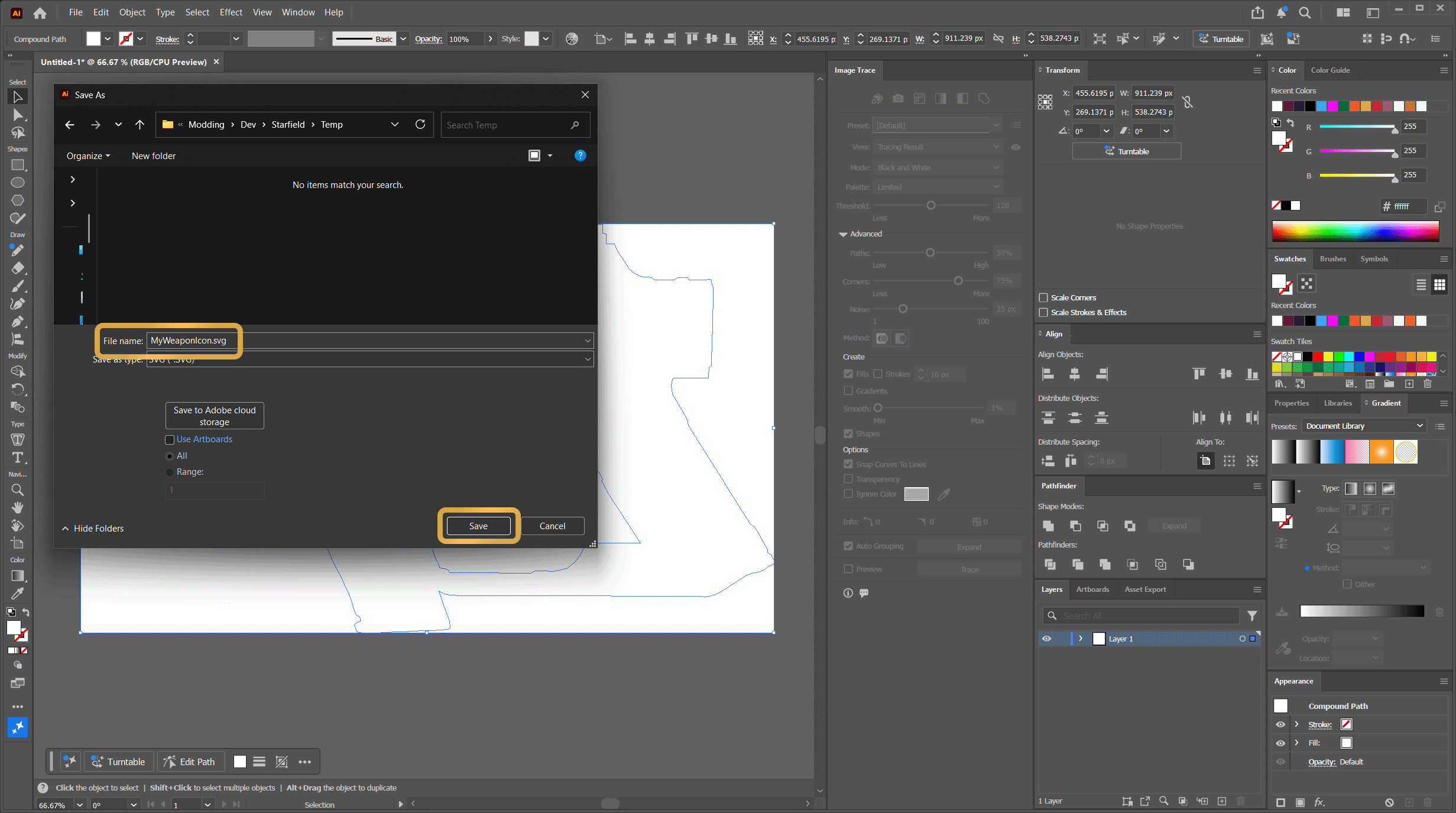Click the fx add effect icon
This screenshot has width=1456, height=813.
[1319, 802]
